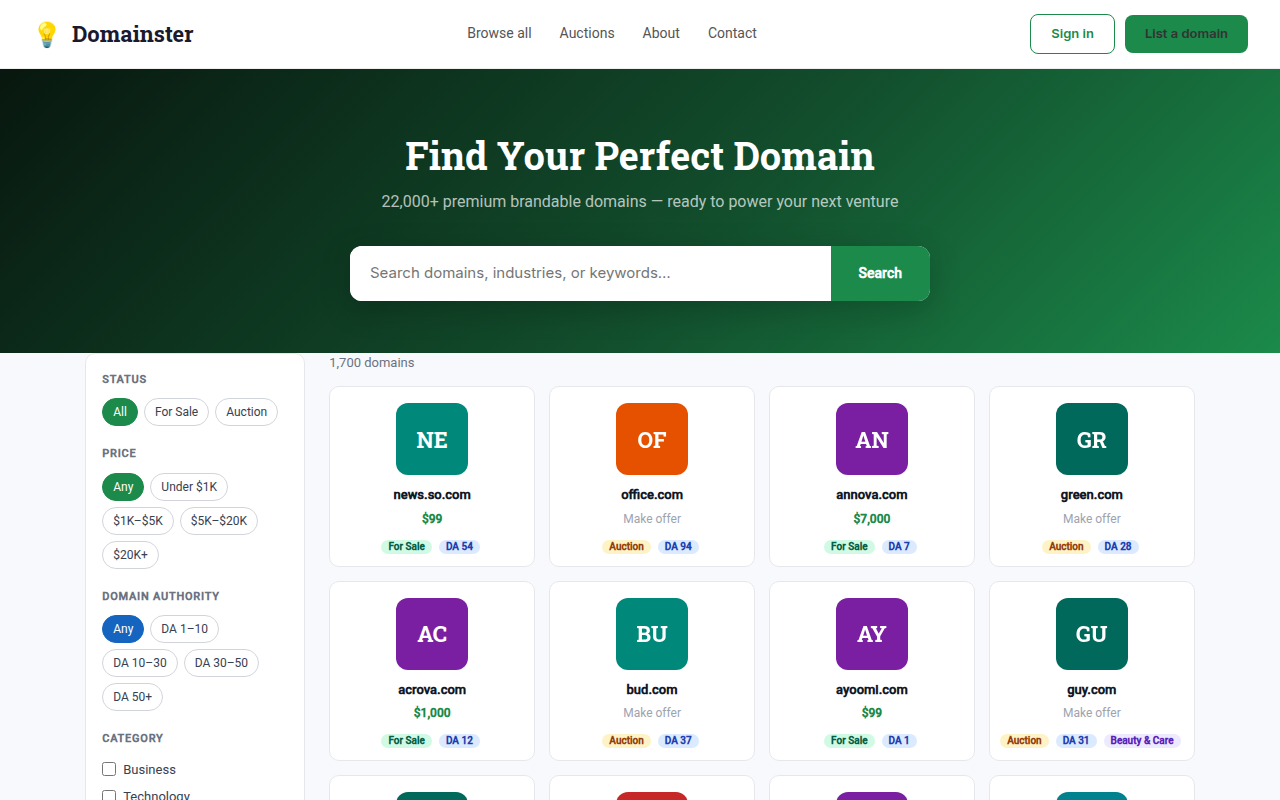Click the 1,700 domains count text
This screenshot has height=800, width=1280.
point(372,363)
